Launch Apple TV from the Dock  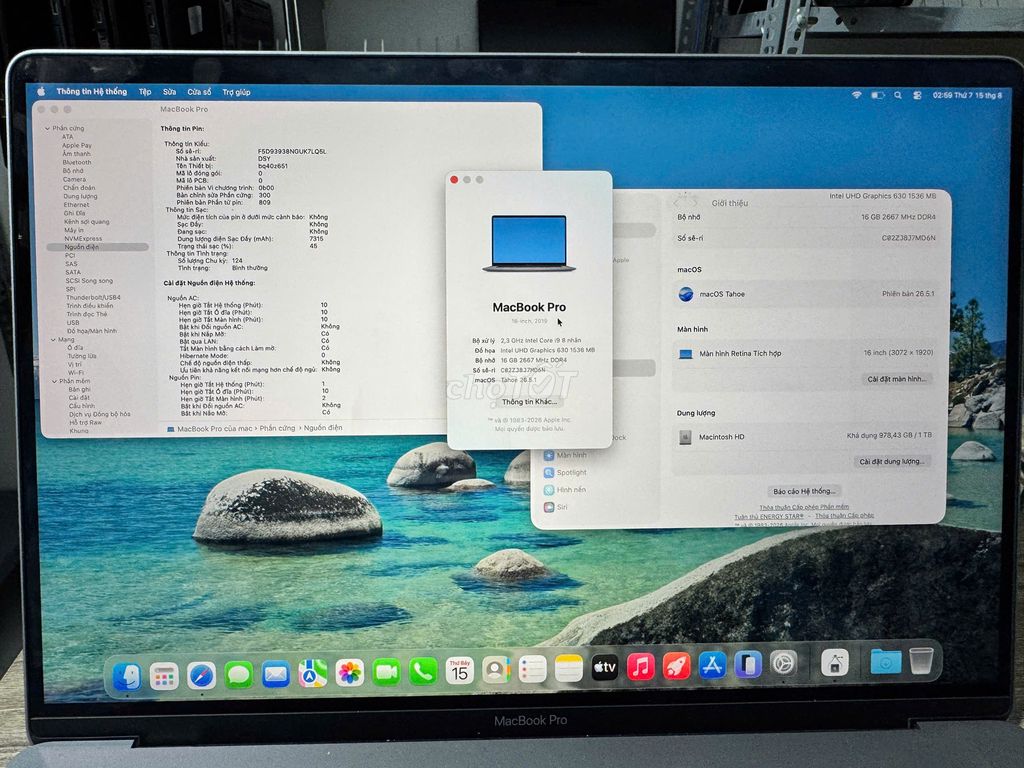pyautogui.click(x=605, y=668)
